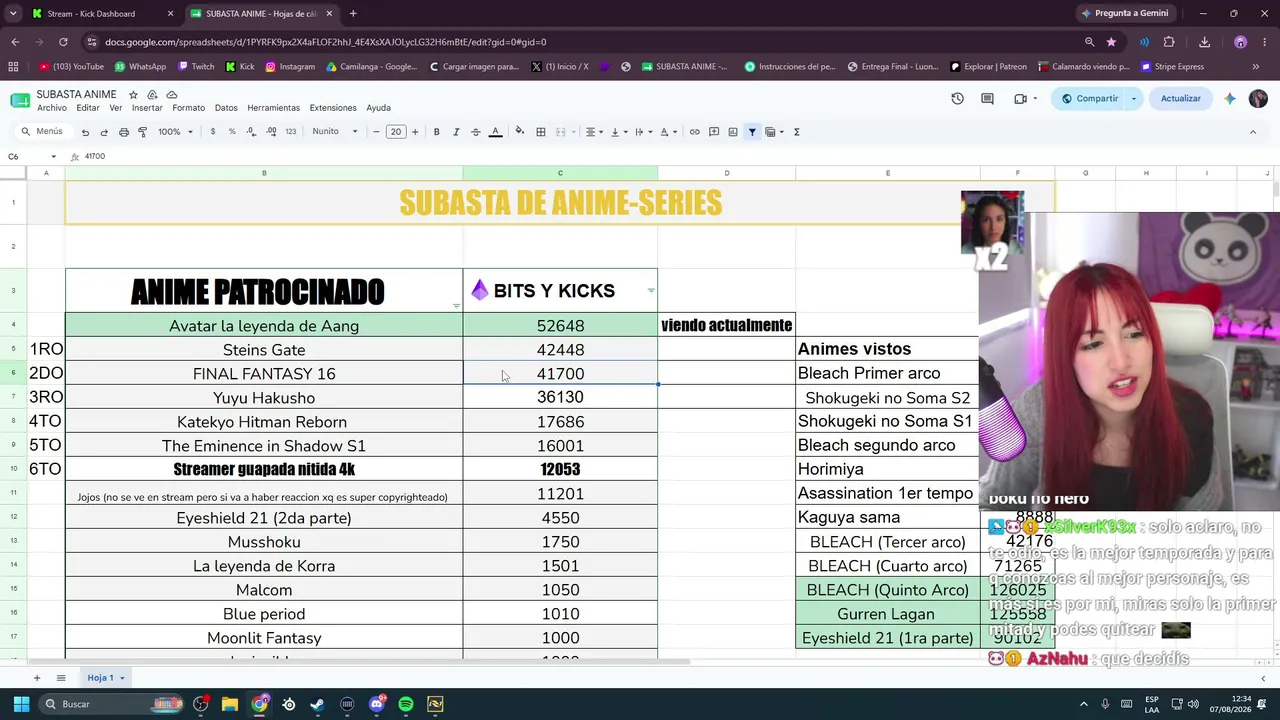Open the Twitch bookmark
The width and height of the screenshot is (1280, 720).
pyautogui.click(x=196, y=67)
